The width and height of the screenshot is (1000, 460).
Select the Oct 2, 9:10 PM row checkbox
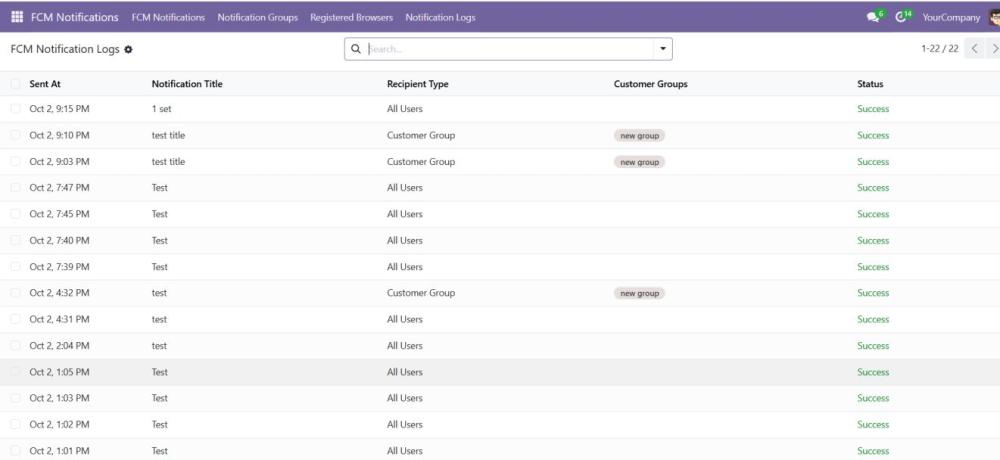coord(15,135)
